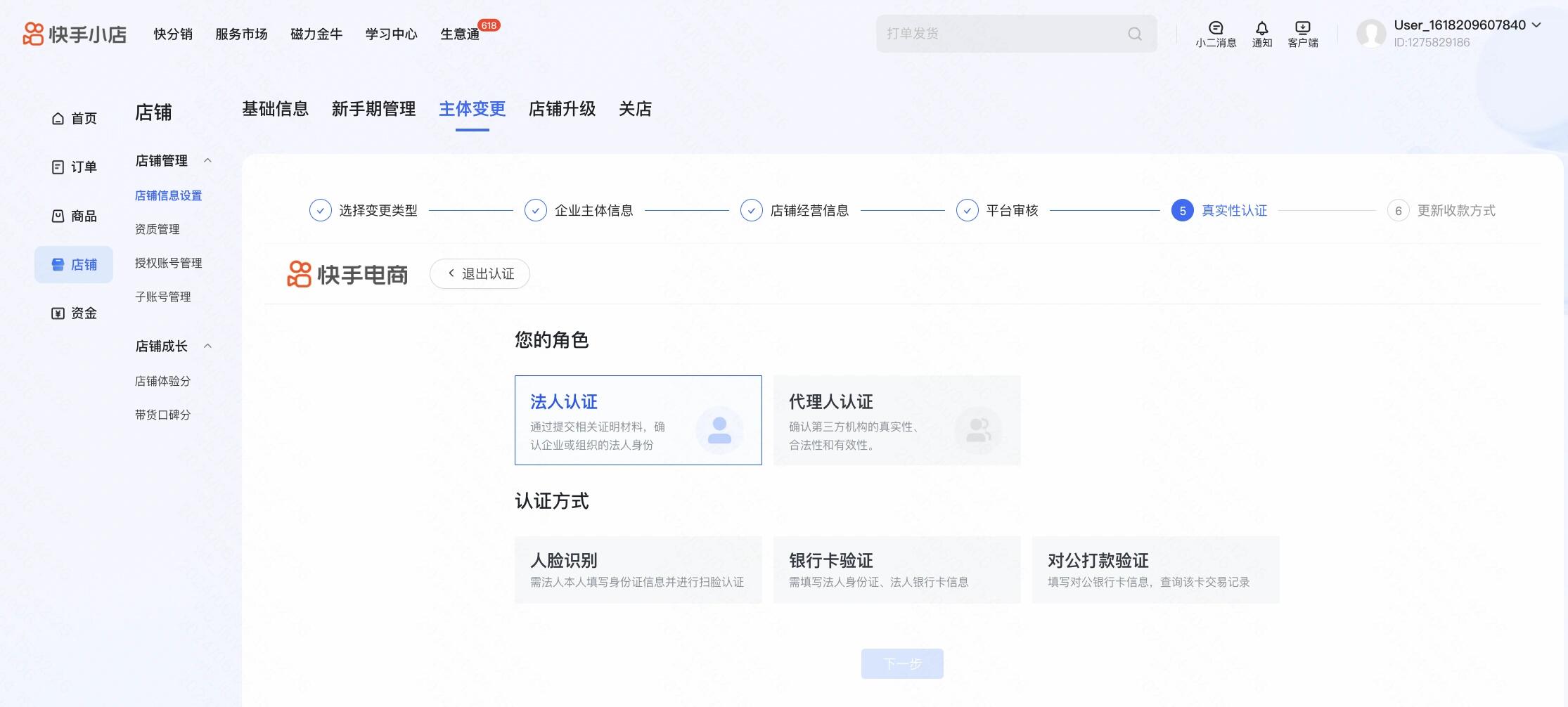The width and height of the screenshot is (1568, 707).
Task: Open the 关店 tab
Action: (x=636, y=109)
